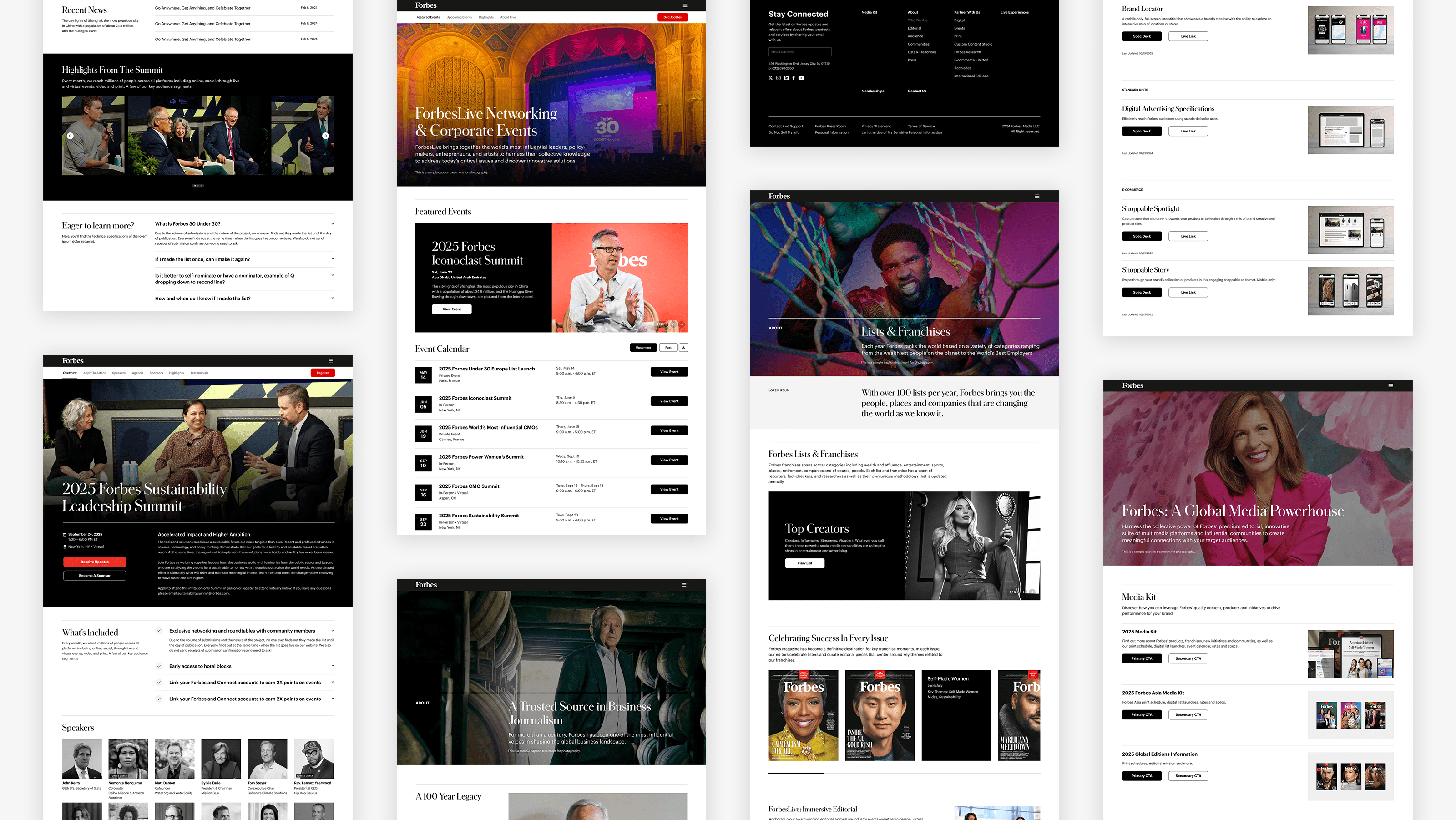Click the YouTube icon in Stay Connected footer
Image resolution: width=1456 pixels, height=820 pixels.
click(x=801, y=78)
